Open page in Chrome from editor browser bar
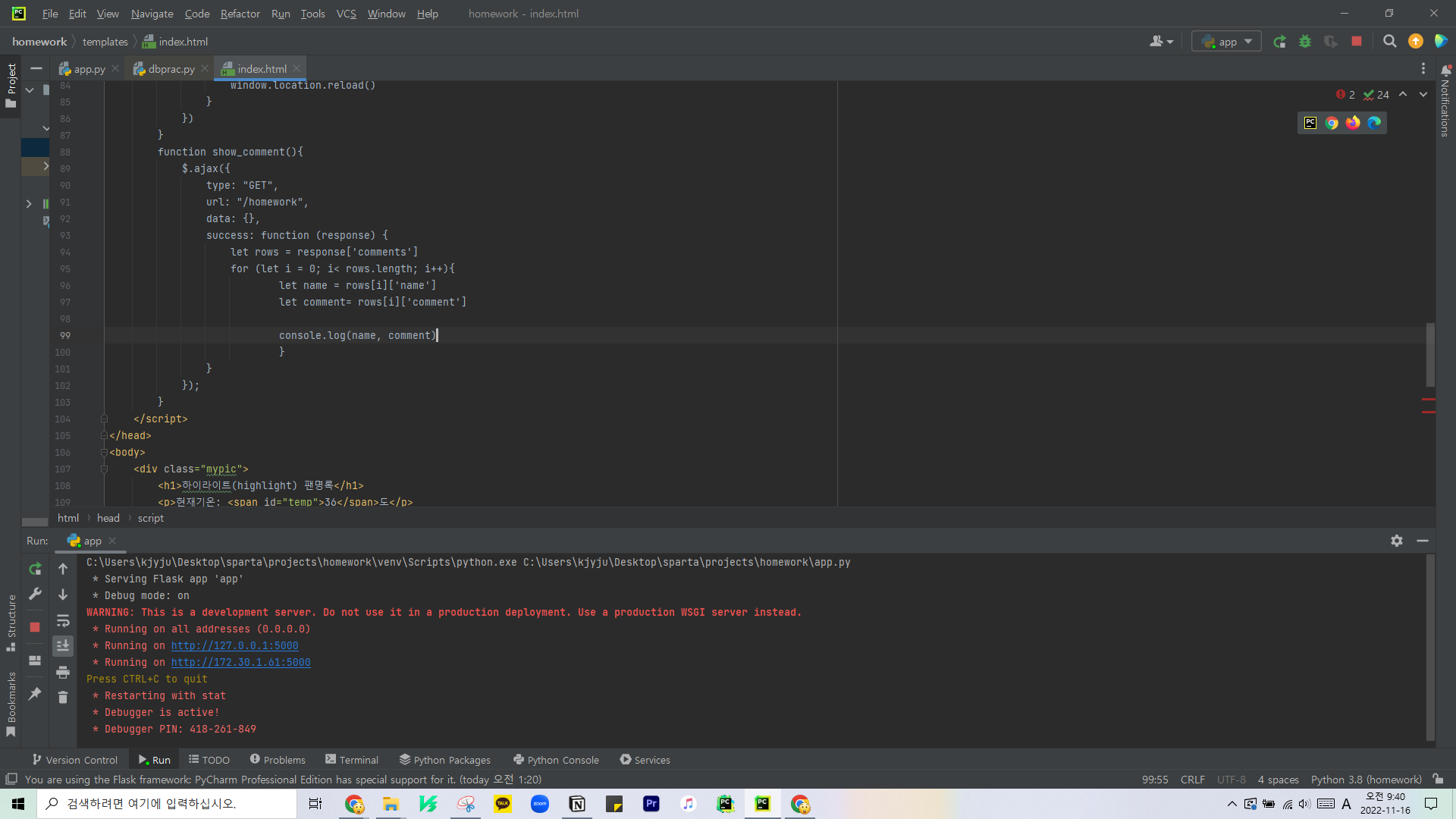 tap(1332, 123)
